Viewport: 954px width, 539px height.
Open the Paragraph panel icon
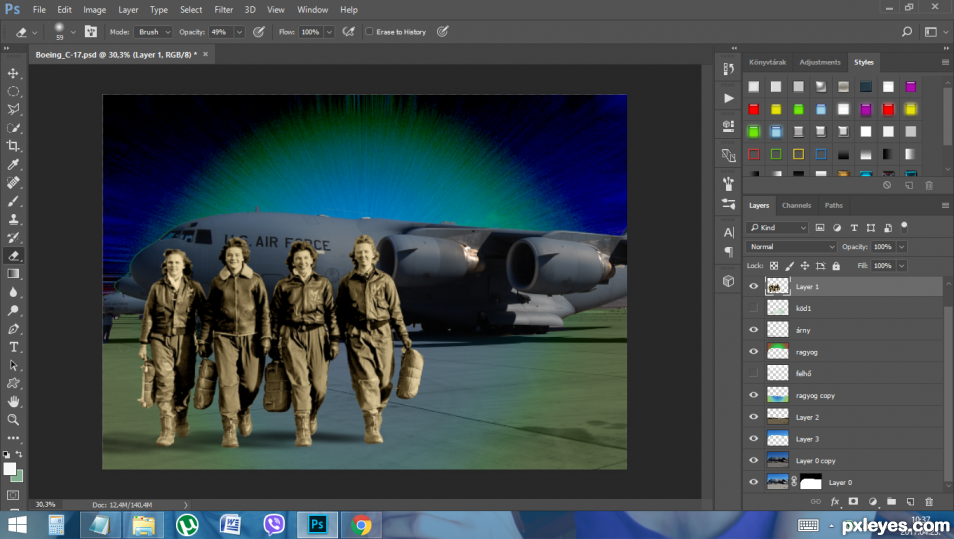click(x=728, y=251)
